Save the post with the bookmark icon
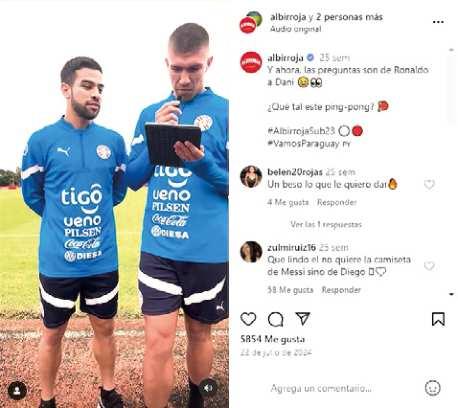The height and width of the screenshot is (408, 458). coord(438,319)
